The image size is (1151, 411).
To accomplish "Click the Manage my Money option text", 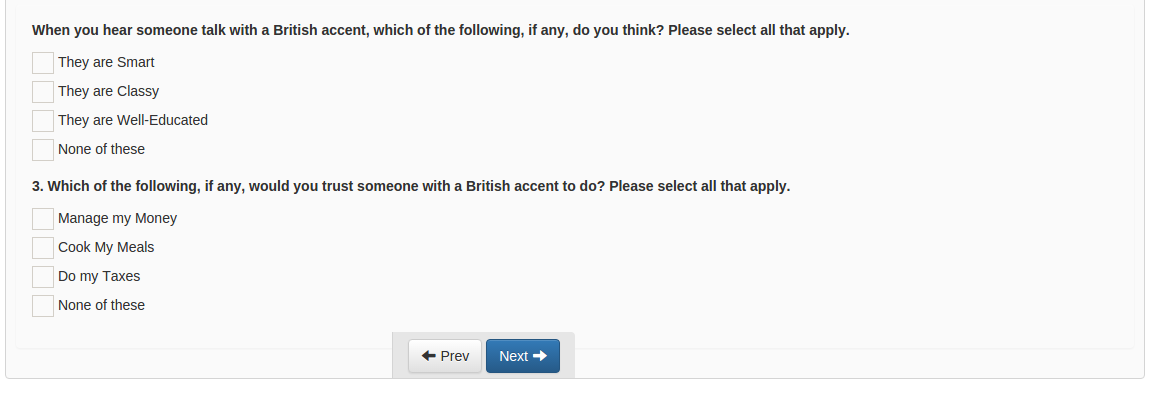I will (117, 219).
